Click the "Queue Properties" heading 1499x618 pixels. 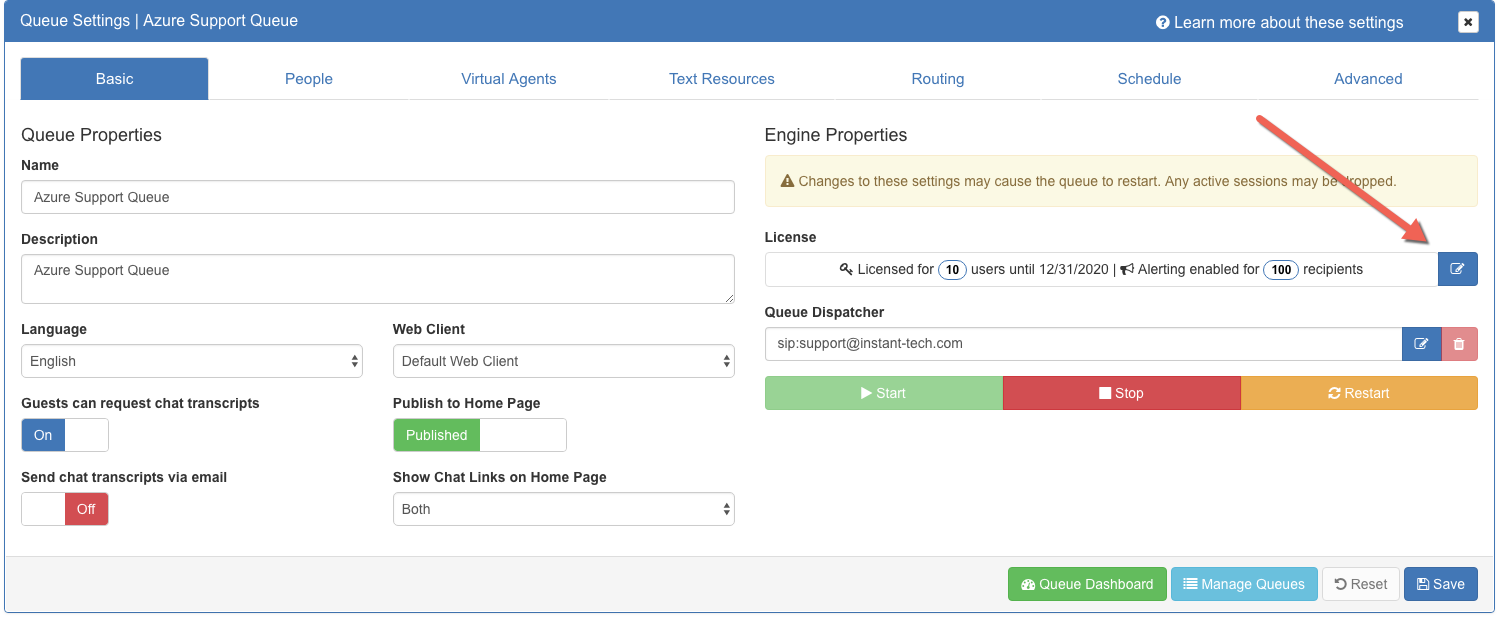91,135
